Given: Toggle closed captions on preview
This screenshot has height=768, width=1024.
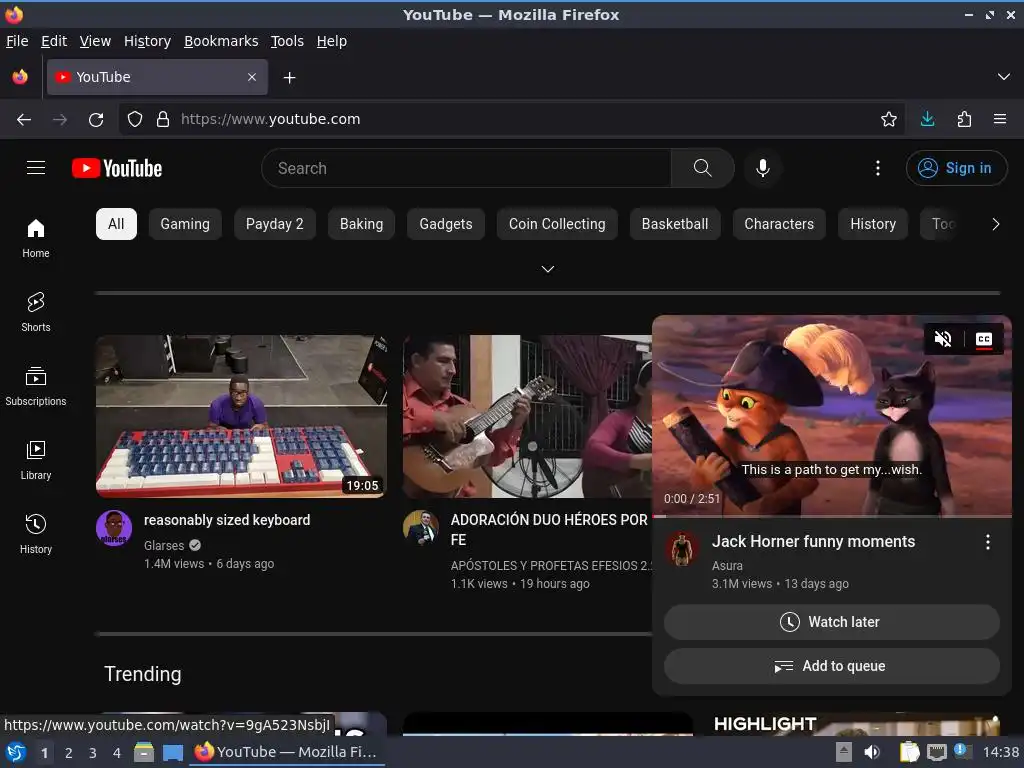Looking at the screenshot, I should (984, 339).
